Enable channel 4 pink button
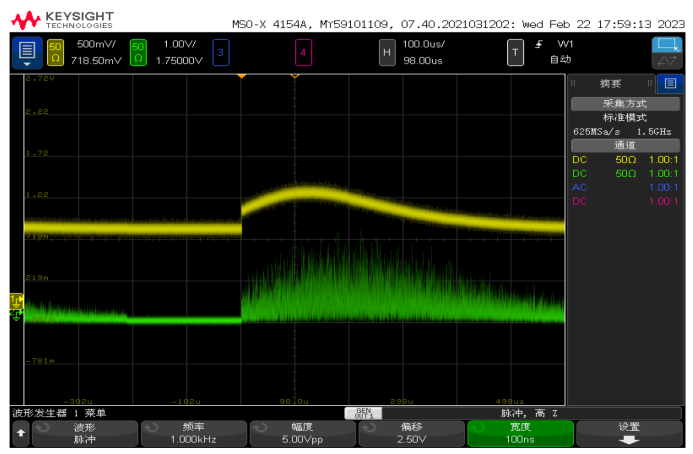 tap(303, 50)
